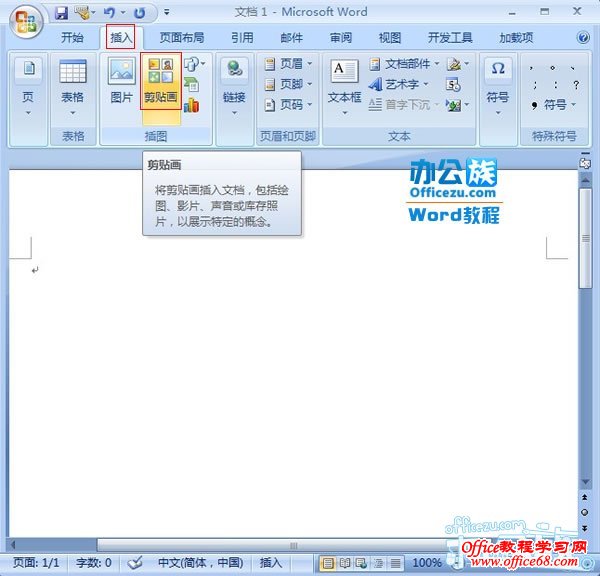This screenshot has width=600, height=576.
Task: Go to previous page with double up arrow
Action: [585, 497]
